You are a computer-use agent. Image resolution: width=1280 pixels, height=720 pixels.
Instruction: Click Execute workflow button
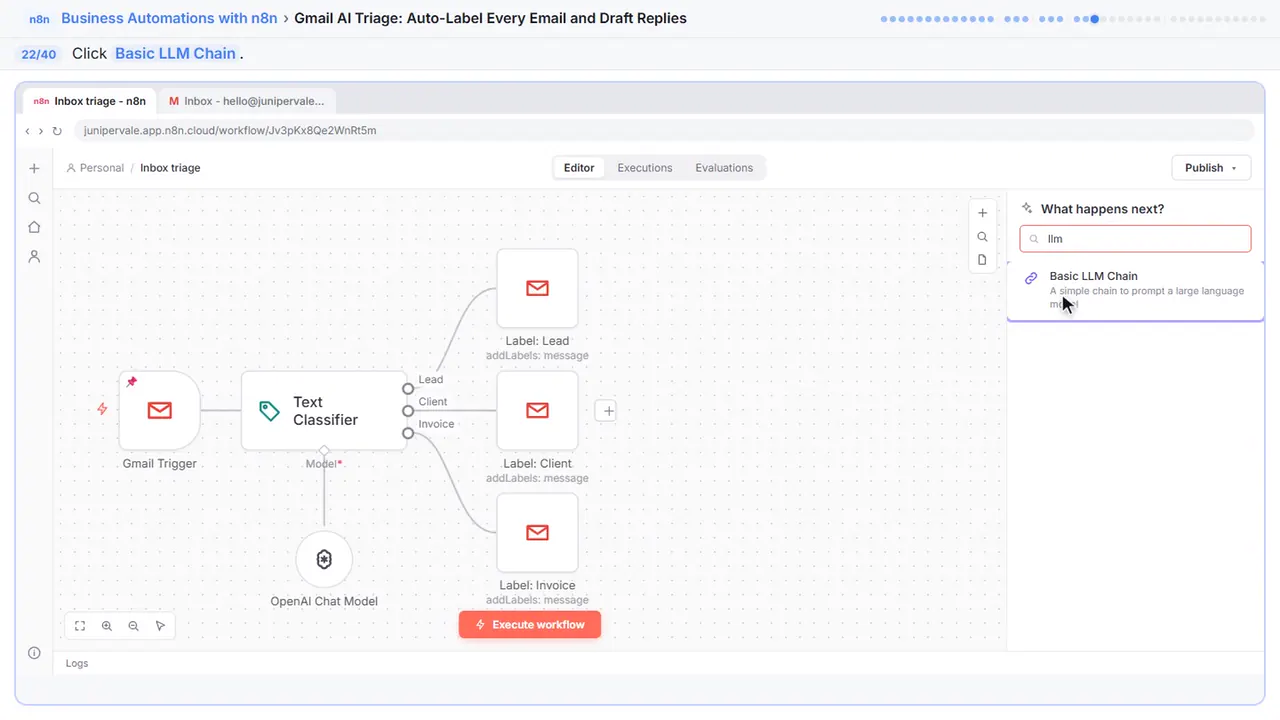click(x=530, y=625)
